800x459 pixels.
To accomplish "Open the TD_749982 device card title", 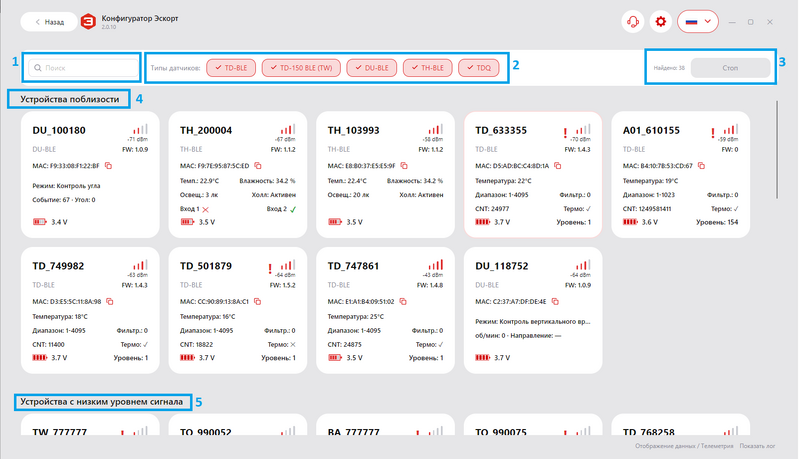I will click(x=59, y=266).
